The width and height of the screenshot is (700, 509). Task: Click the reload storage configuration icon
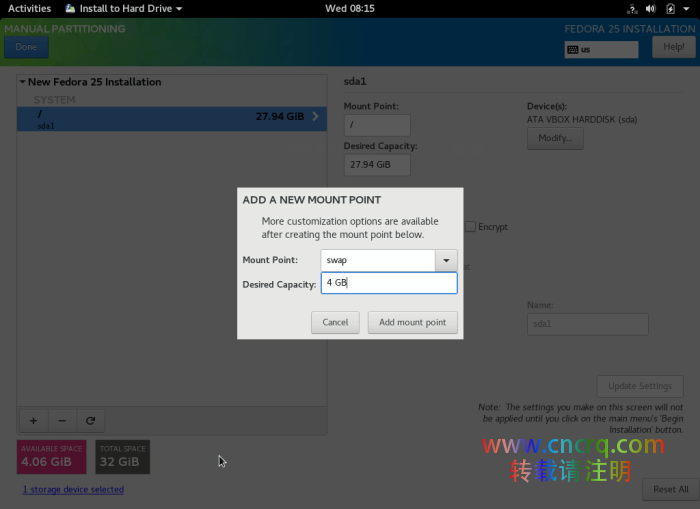click(x=91, y=421)
